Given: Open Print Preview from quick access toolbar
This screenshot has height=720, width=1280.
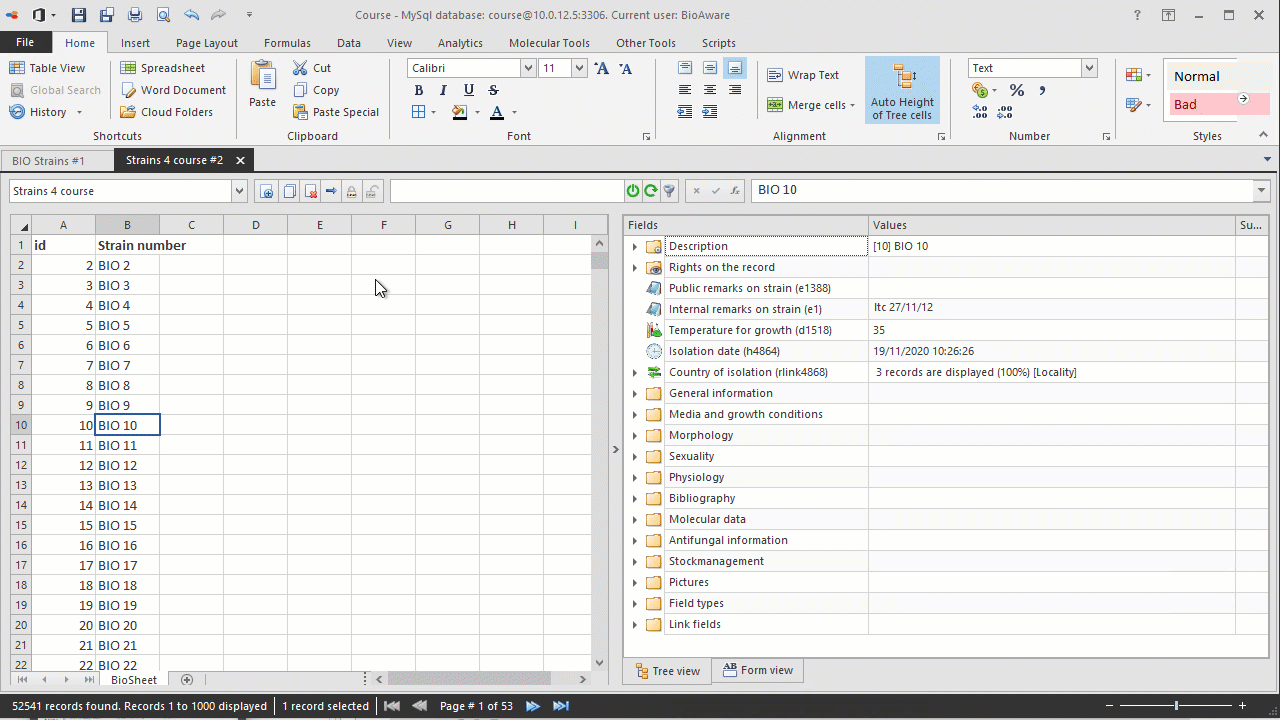Looking at the screenshot, I should (x=163, y=15).
